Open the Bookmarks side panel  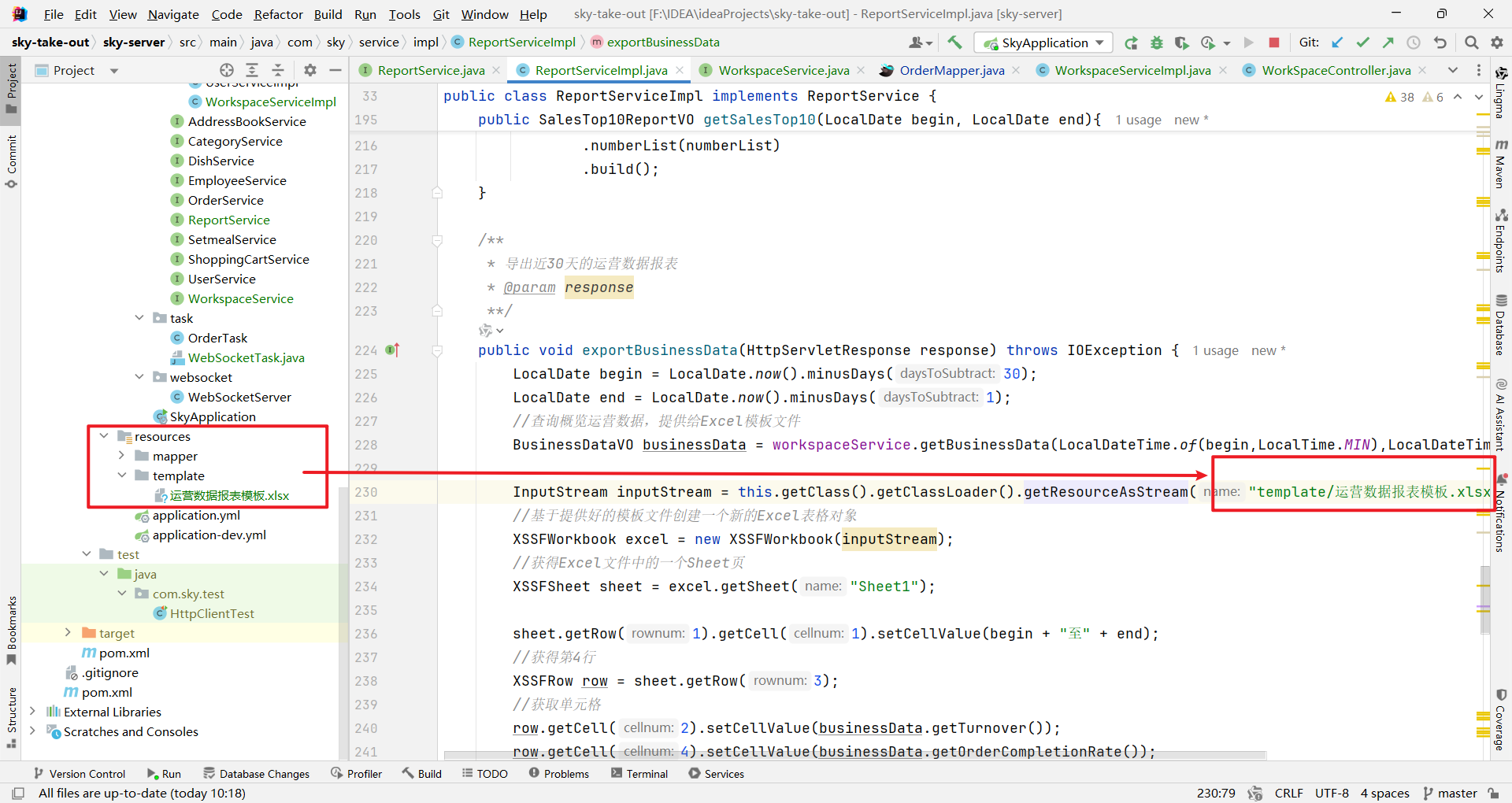point(11,630)
